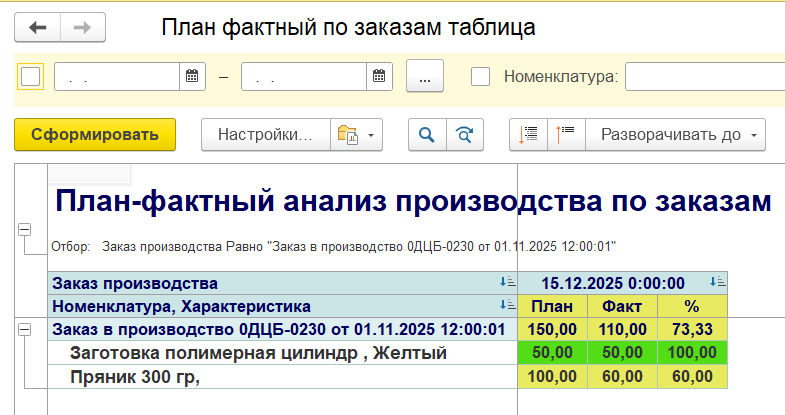Open calendar for the start date
Screen dimensions: 785x415
click(192, 76)
